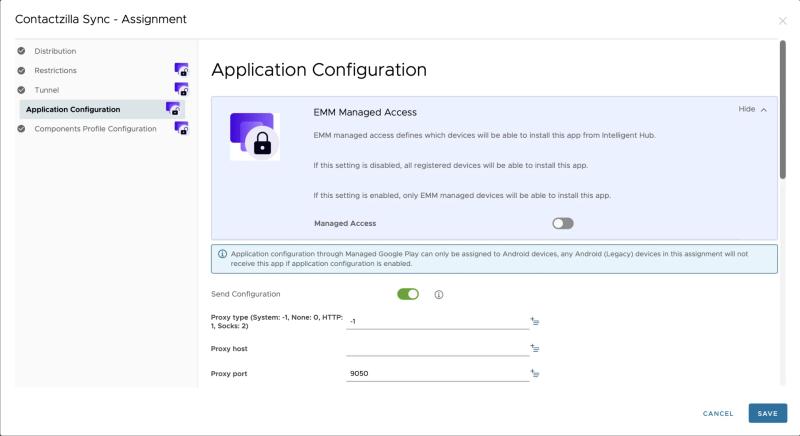Image resolution: width=800 pixels, height=436 pixels.
Task: Open the Distribution step
Action: pyautogui.click(x=55, y=51)
